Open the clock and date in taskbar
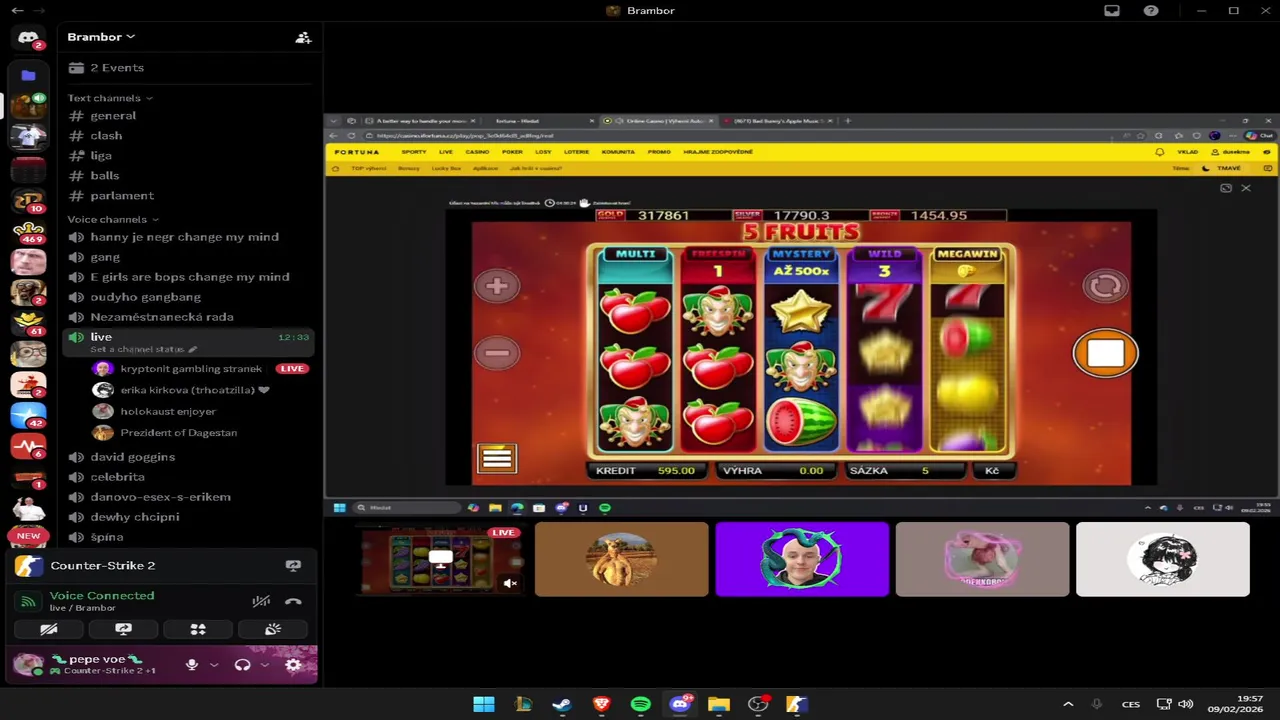 (1235, 704)
